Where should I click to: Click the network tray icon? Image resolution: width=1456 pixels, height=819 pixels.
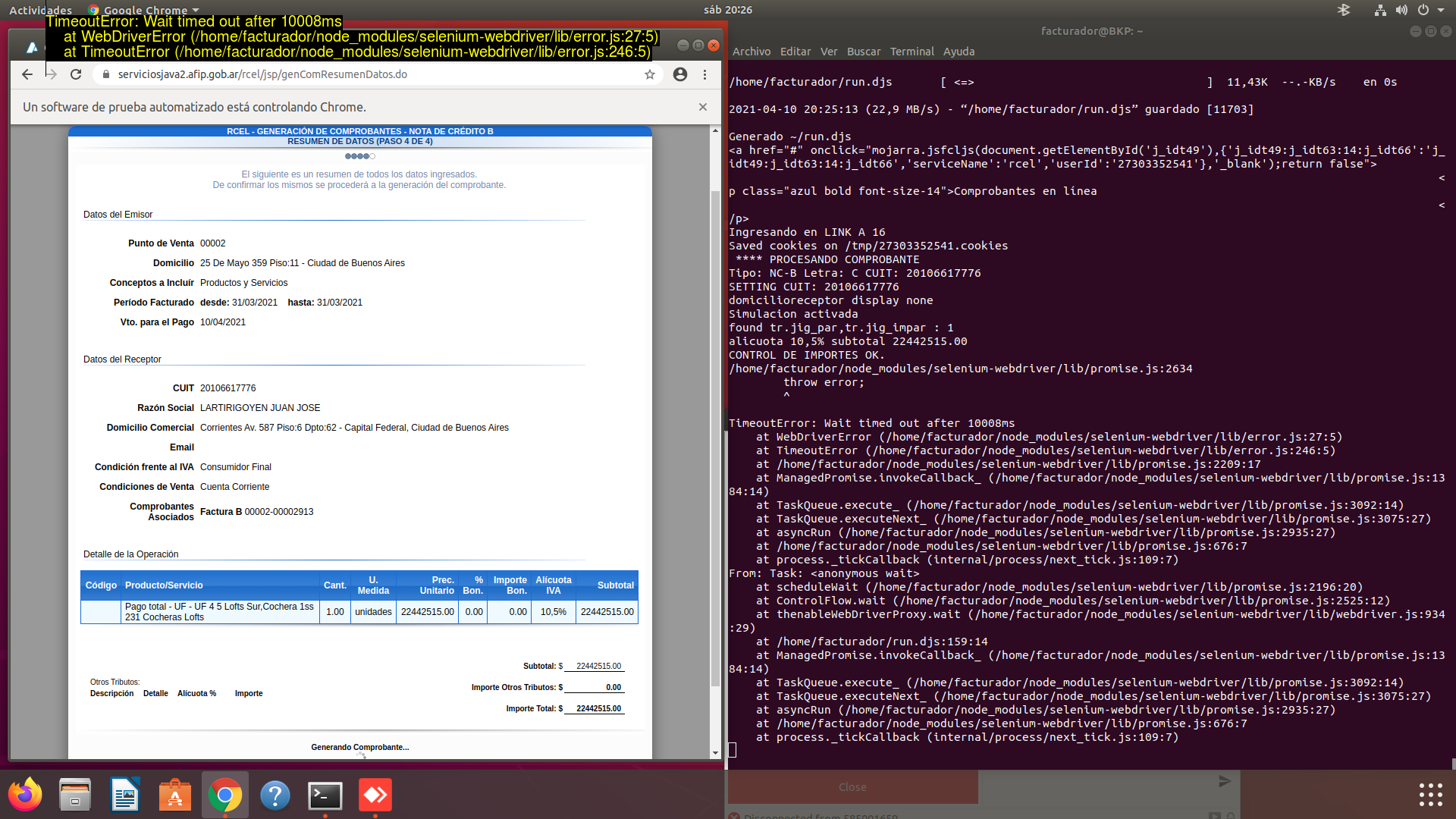click(x=1380, y=10)
